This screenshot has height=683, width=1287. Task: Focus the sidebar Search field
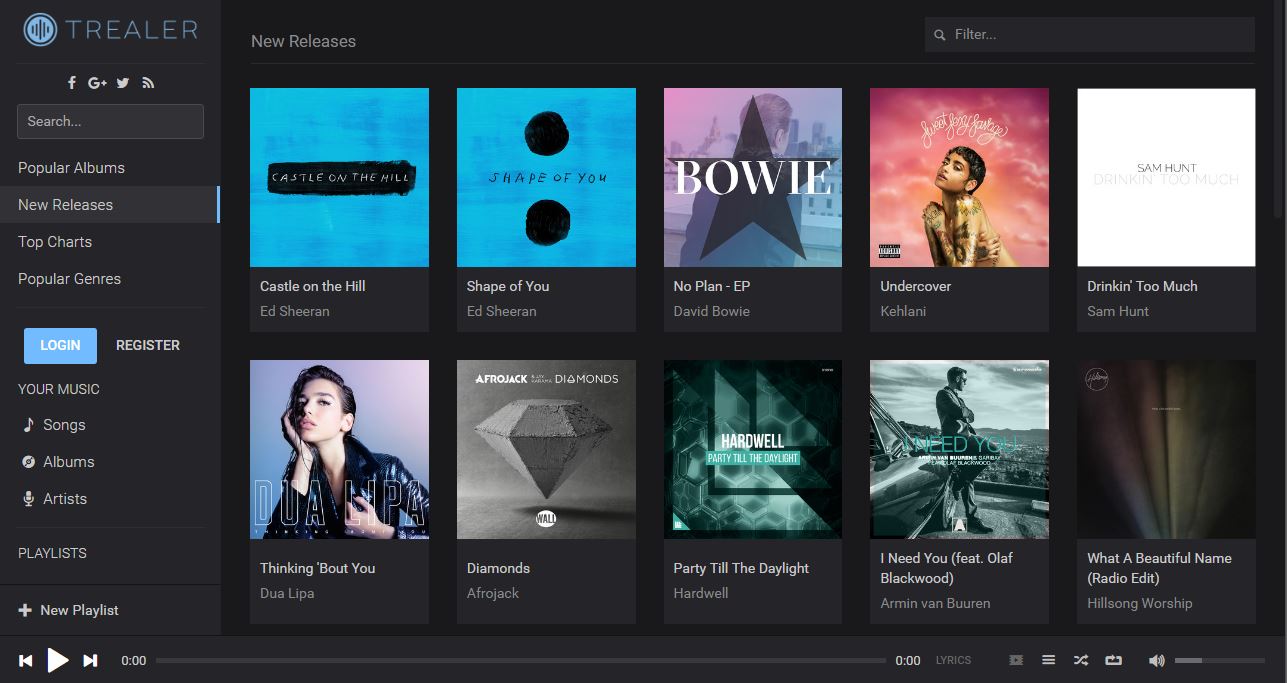[x=110, y=121]
